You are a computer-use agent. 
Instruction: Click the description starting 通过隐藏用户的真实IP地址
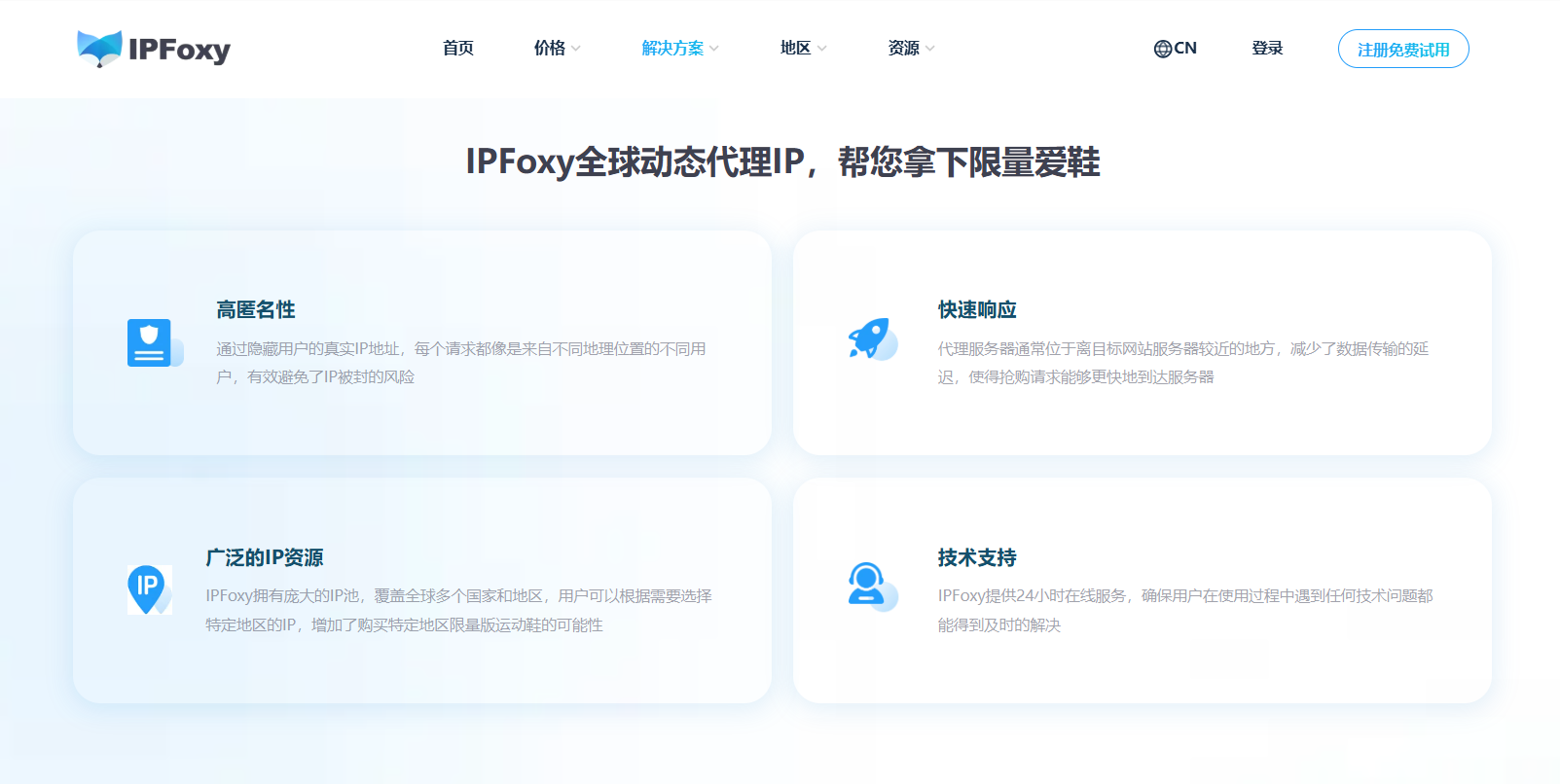click(461, 363)
